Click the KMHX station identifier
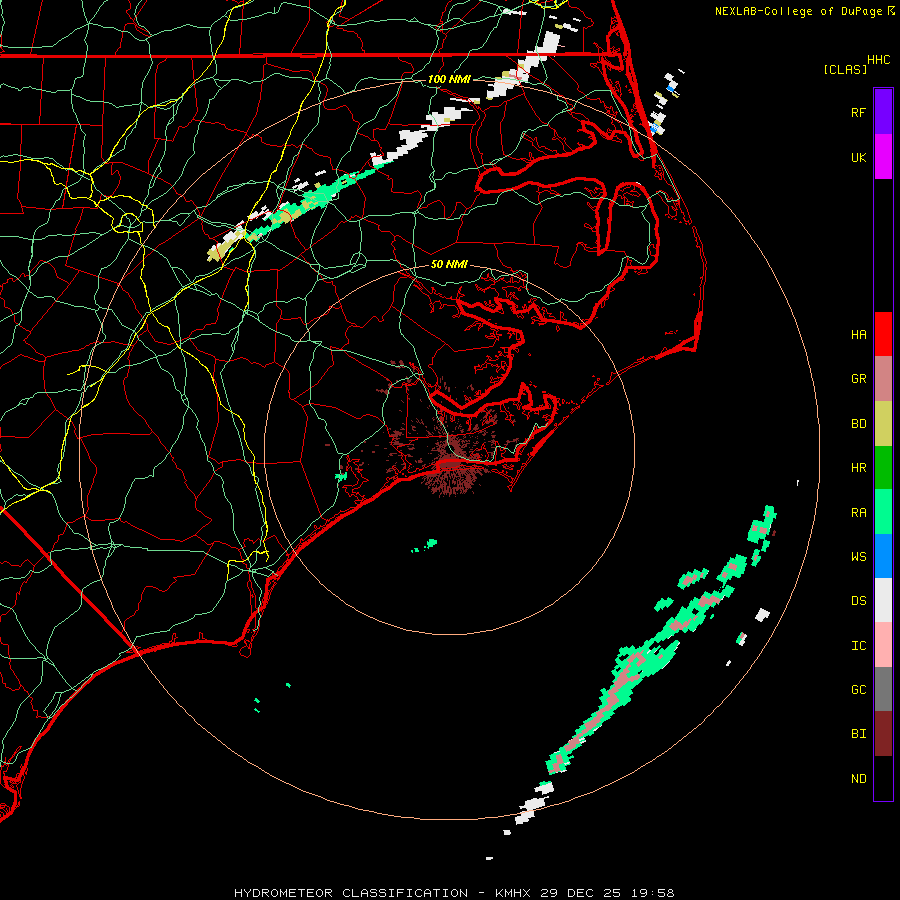This screenshot has width=900, height=900. [x=513, y=893]
